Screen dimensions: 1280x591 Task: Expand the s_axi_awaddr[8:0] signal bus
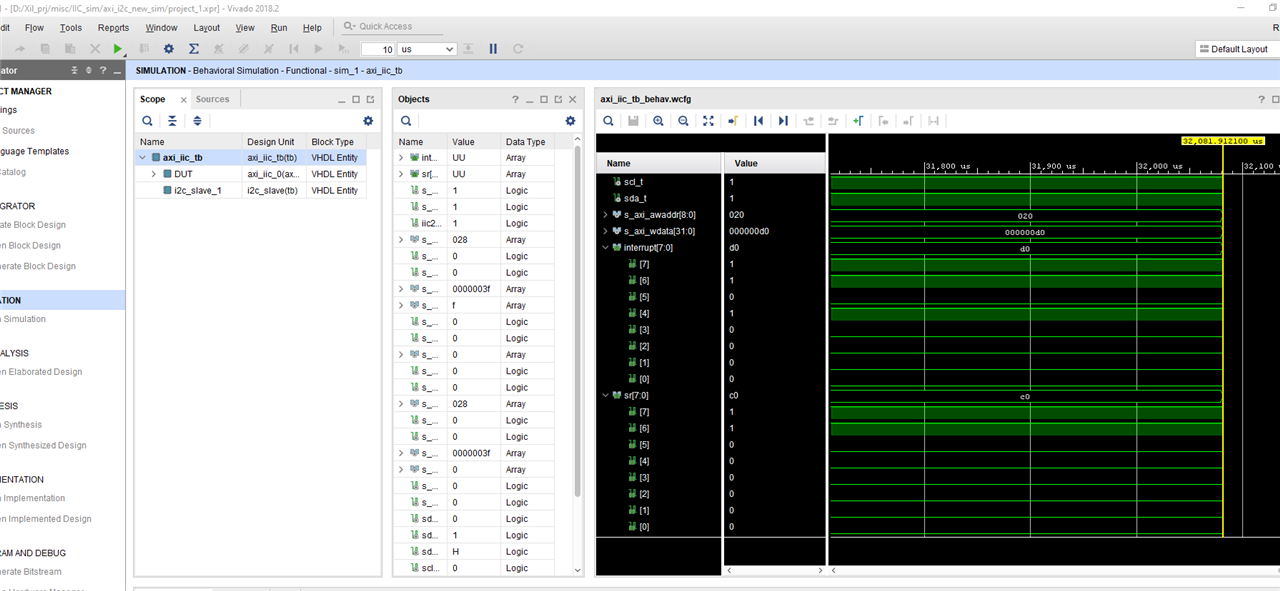pyautogui.click(x=604, y=215)
